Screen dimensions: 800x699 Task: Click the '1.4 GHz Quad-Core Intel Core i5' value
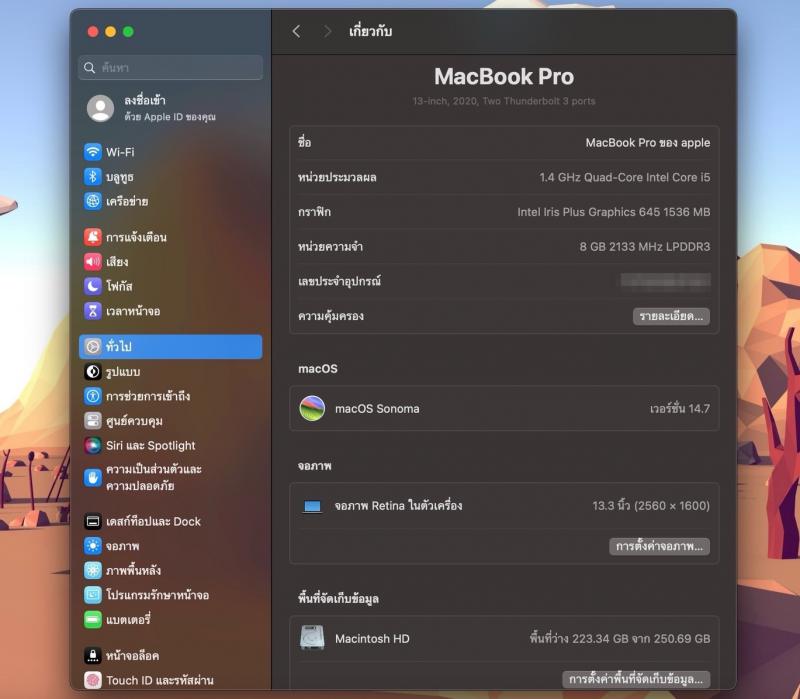click(624, 178)
